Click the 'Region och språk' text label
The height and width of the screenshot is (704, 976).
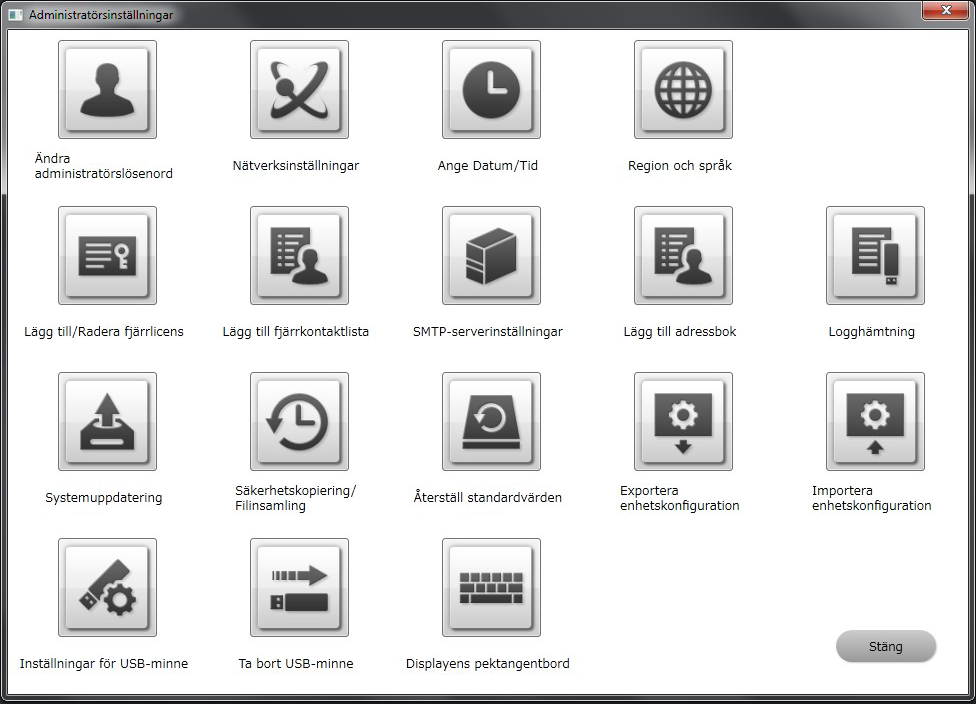click(x=680, y=166)
